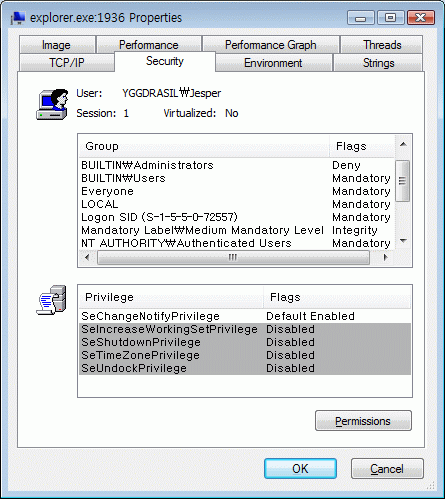Open the Performance Graph tab
The height and width of the screenshot is (499, 445).
click(x=271, y=45)
